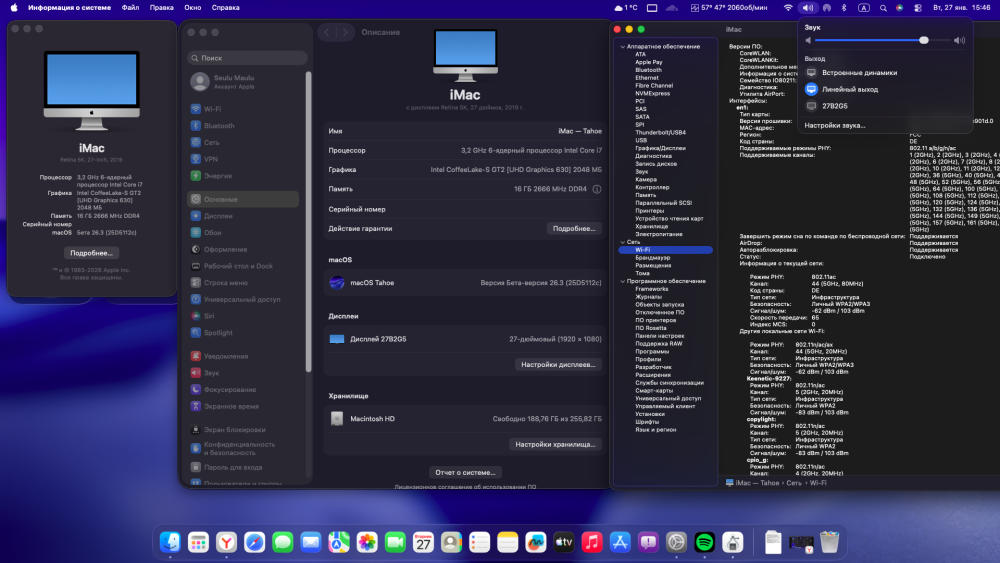Open Настройки хранилища button

click(x=555, y=444)
